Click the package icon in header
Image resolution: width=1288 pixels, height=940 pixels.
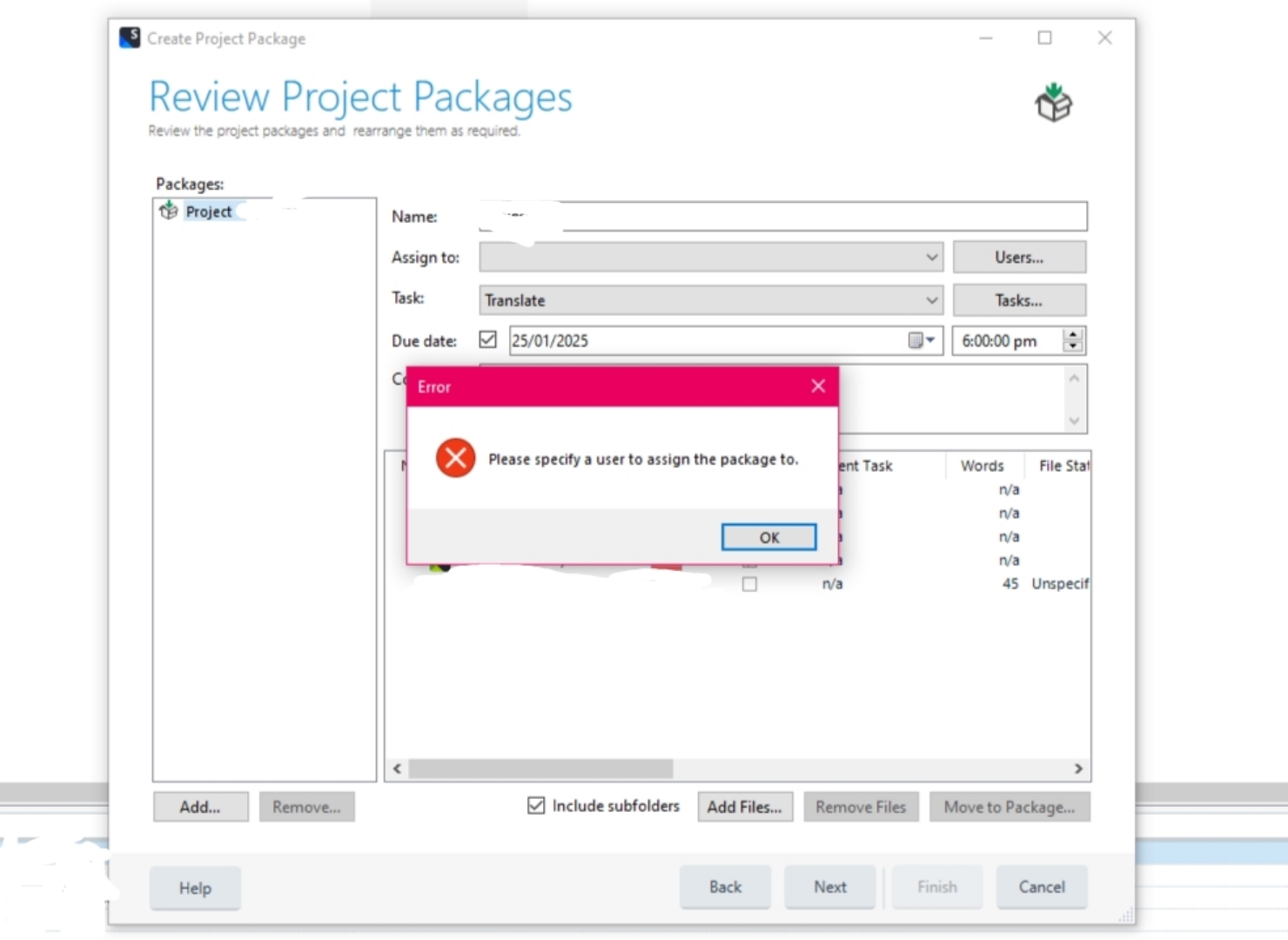[x=1053, y=103]
